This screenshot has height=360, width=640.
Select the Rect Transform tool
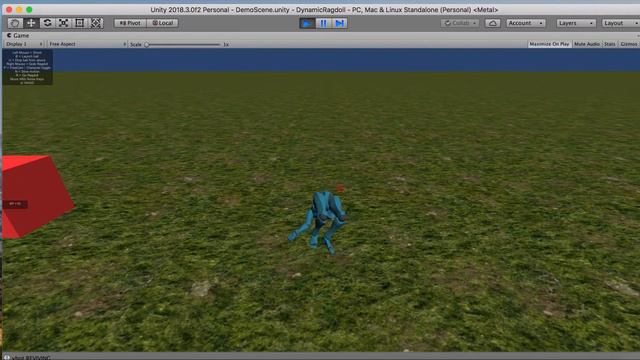tap(80, 23)
